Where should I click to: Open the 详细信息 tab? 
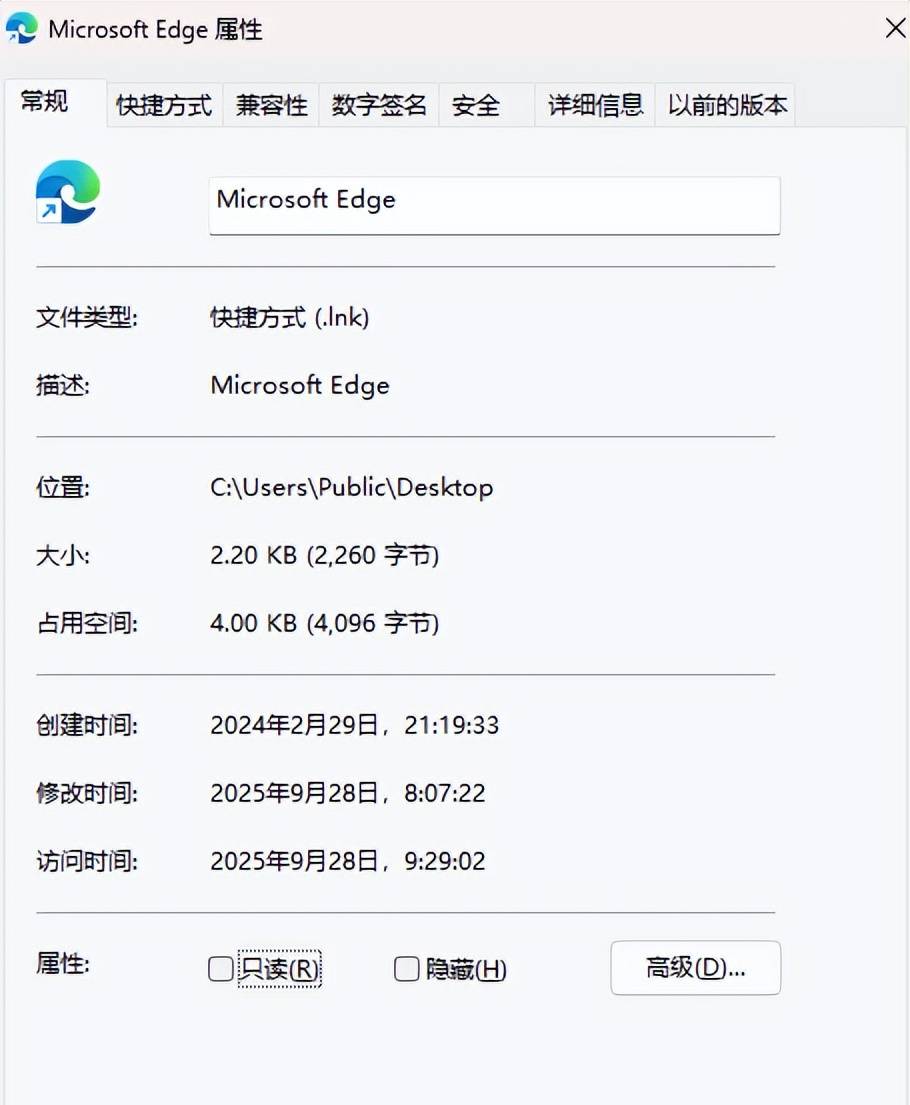(x=594, y=104)
